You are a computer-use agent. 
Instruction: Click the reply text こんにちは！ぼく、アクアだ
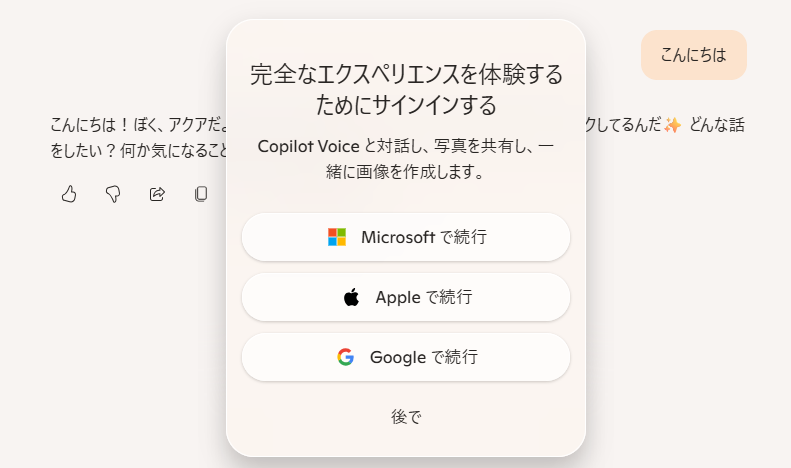coord(139,125)
